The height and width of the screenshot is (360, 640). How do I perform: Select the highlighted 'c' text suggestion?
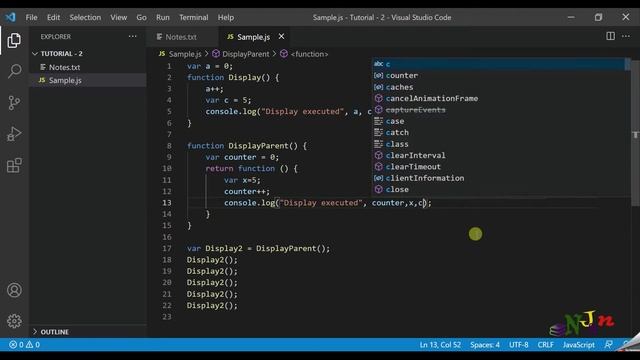498,64
